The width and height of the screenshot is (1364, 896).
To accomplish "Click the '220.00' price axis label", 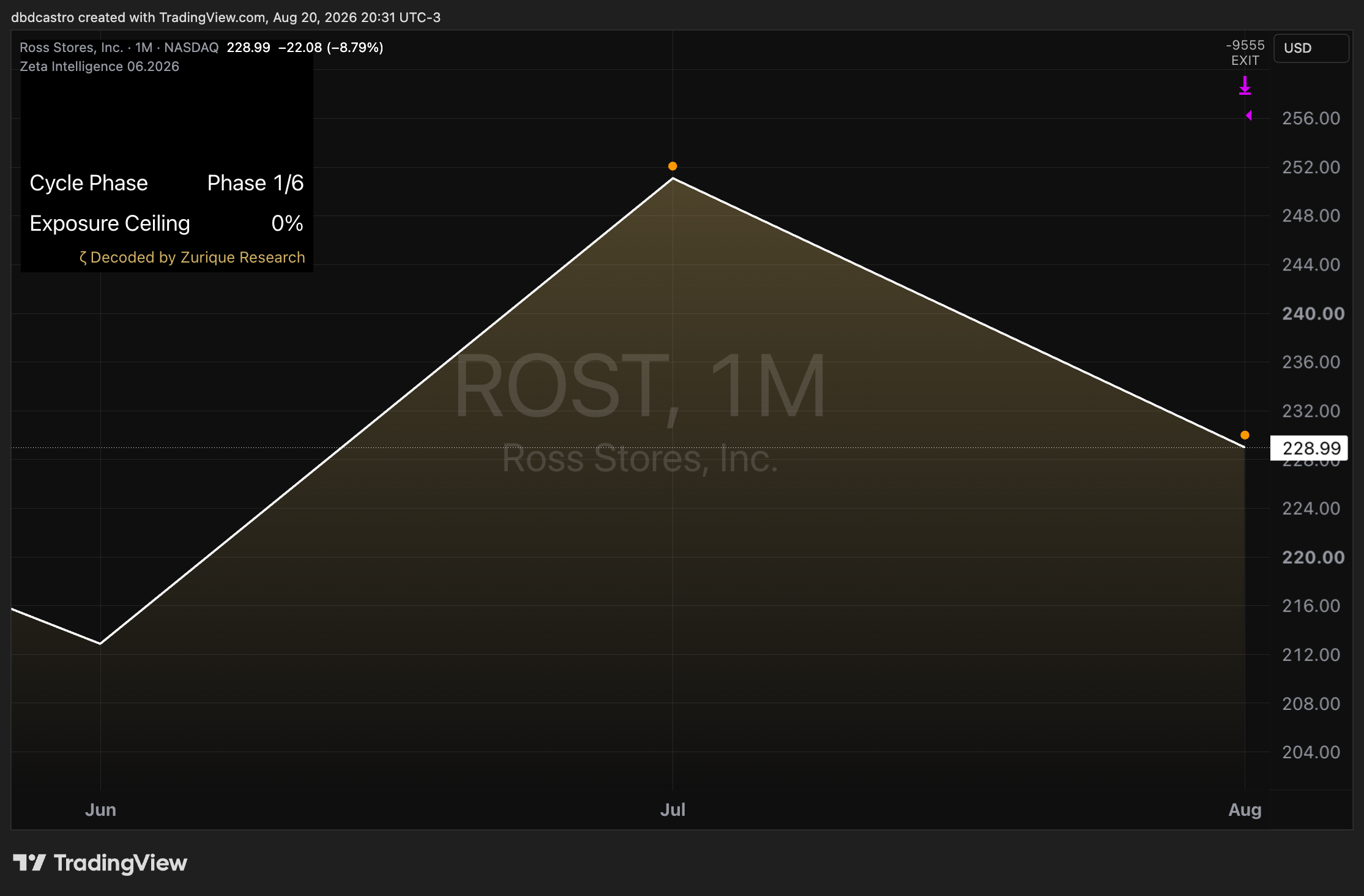I will (x=1313, y=557).
